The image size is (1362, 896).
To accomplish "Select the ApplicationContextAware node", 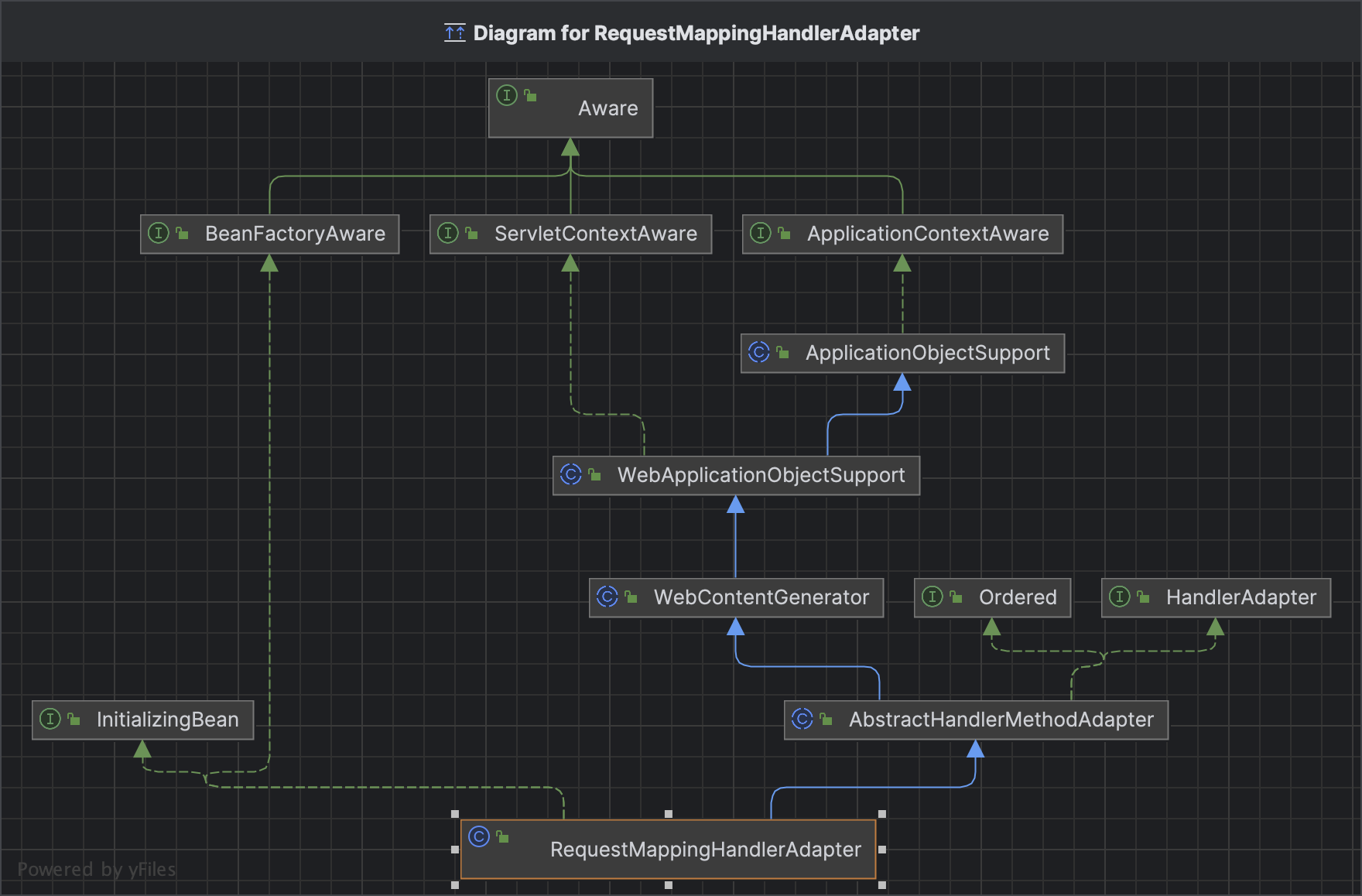I will (927, 234).
